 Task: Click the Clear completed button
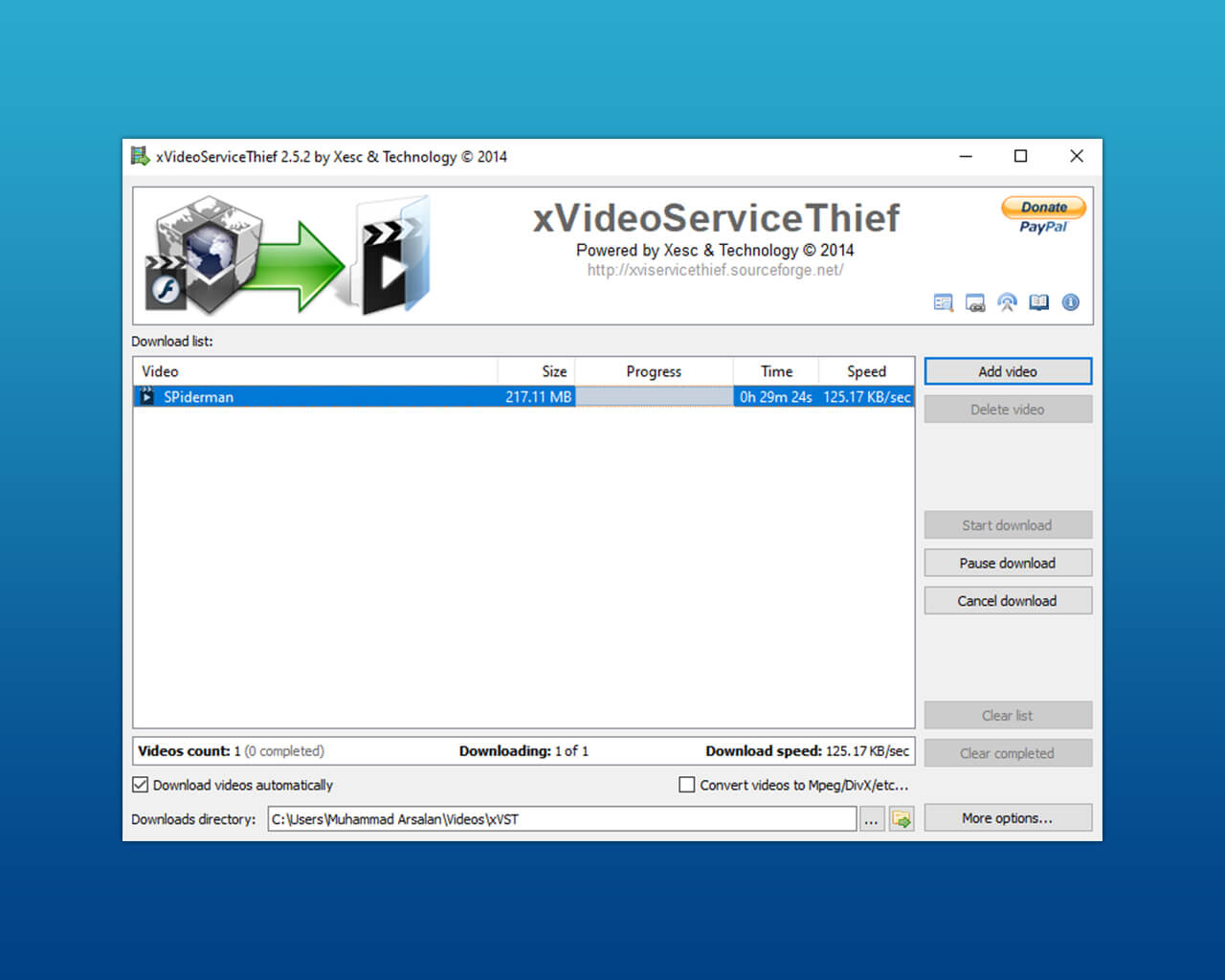pos(1008,753)
